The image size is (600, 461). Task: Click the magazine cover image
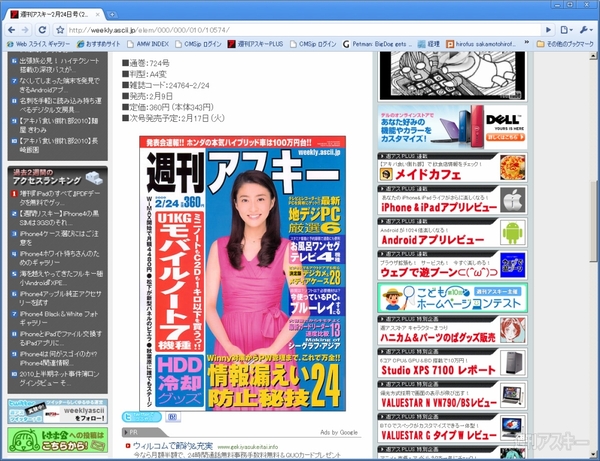pyautogui.click(x=242, y=273)
